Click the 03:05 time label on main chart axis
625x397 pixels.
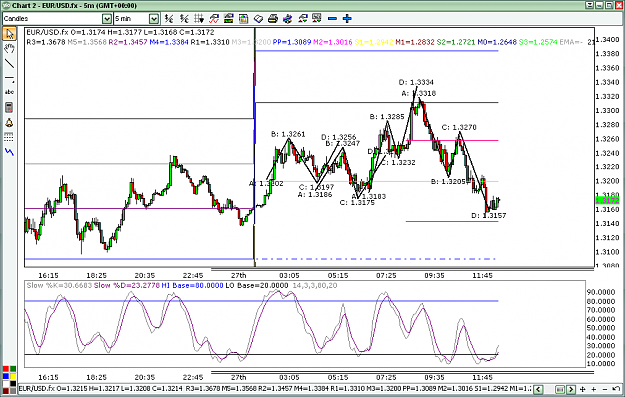[289, 275]
